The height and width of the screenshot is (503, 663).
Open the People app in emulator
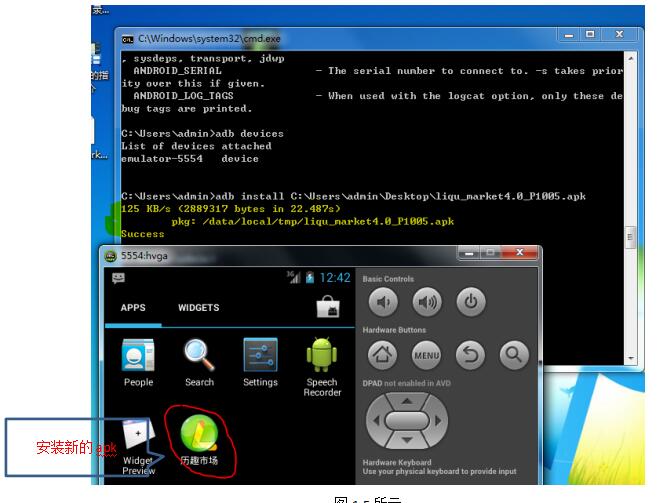click(138, 362)
